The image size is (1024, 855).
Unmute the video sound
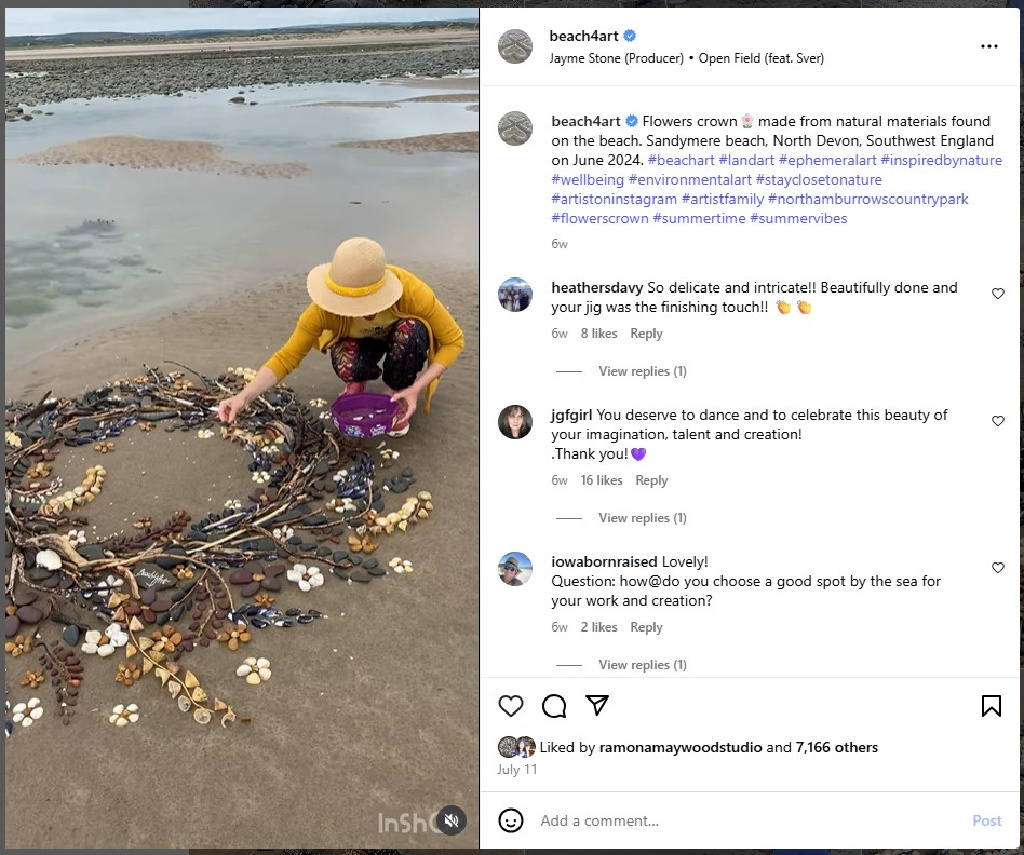click(451, 821)
